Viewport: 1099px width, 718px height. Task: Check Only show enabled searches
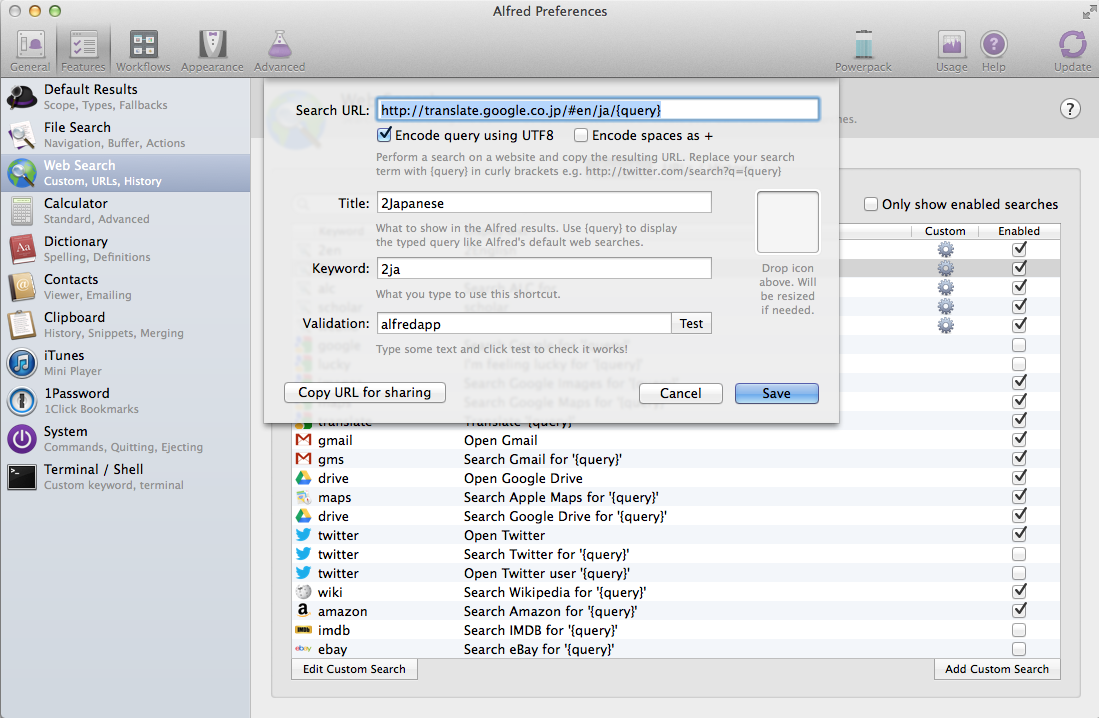(x=871, y=204)
